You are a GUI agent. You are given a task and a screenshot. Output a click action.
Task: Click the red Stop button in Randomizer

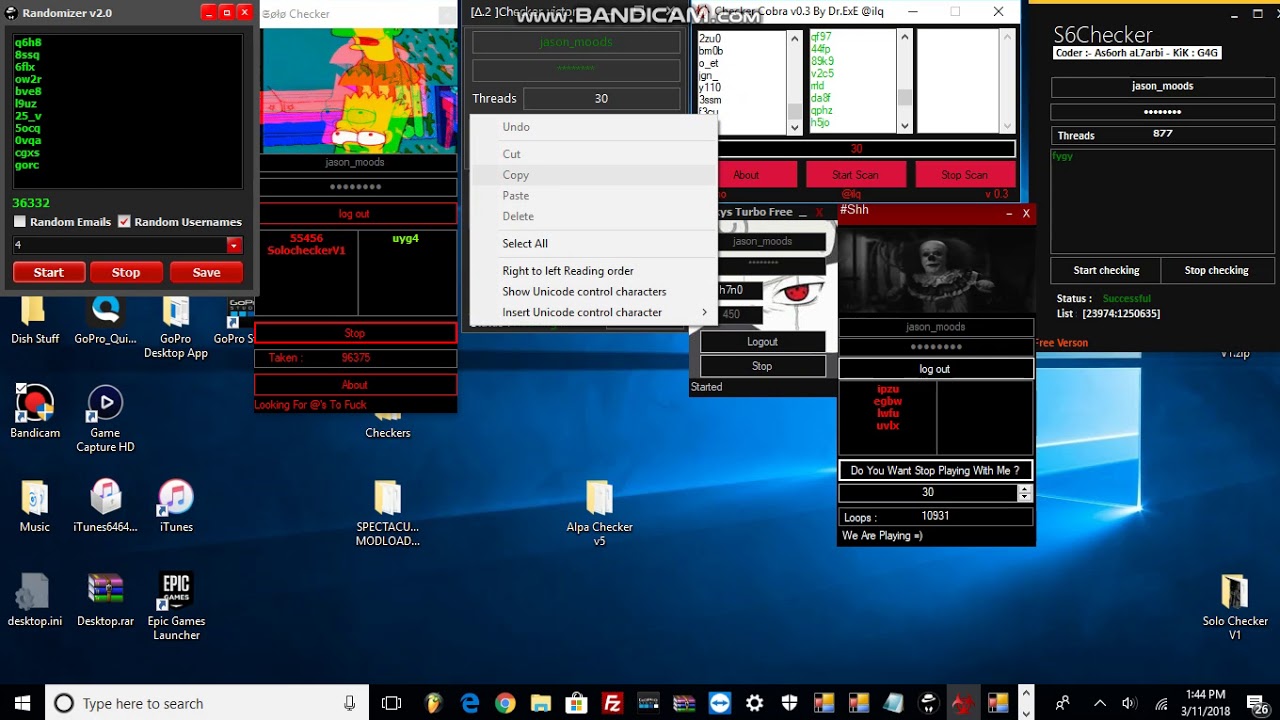(x=126, y=272)
